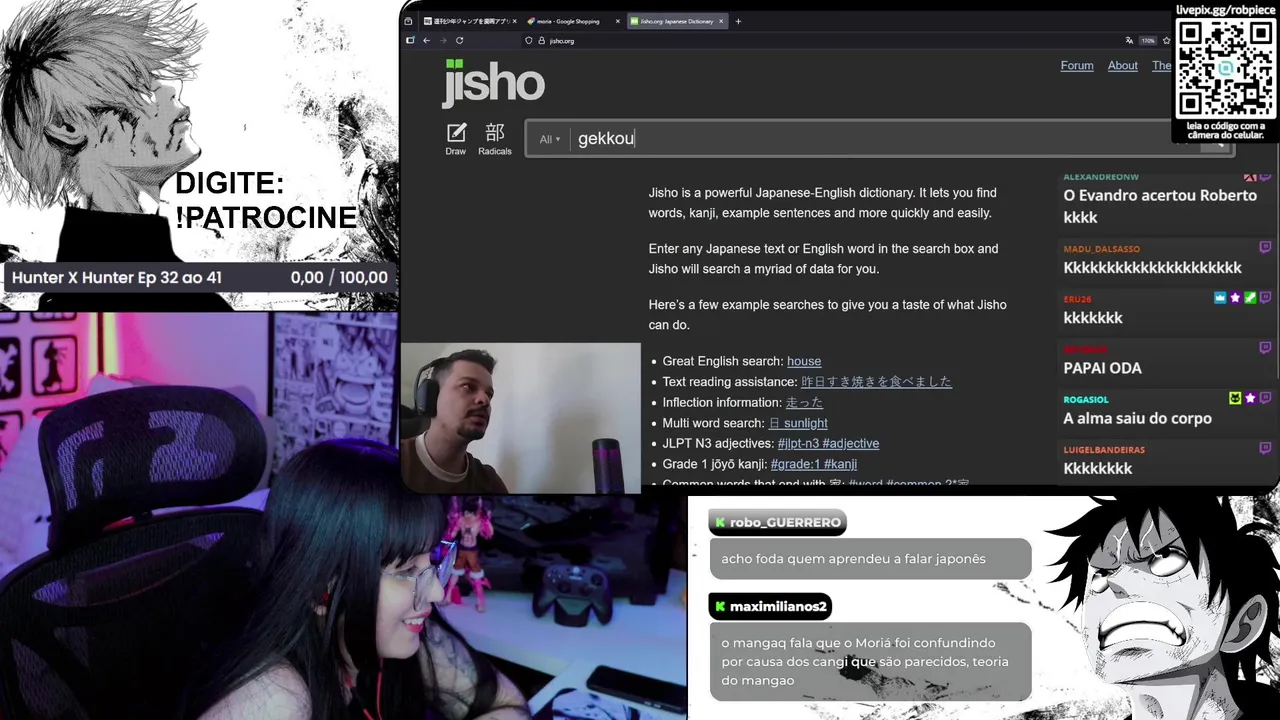Click the tracking protection shield icon

pos(528,41)
